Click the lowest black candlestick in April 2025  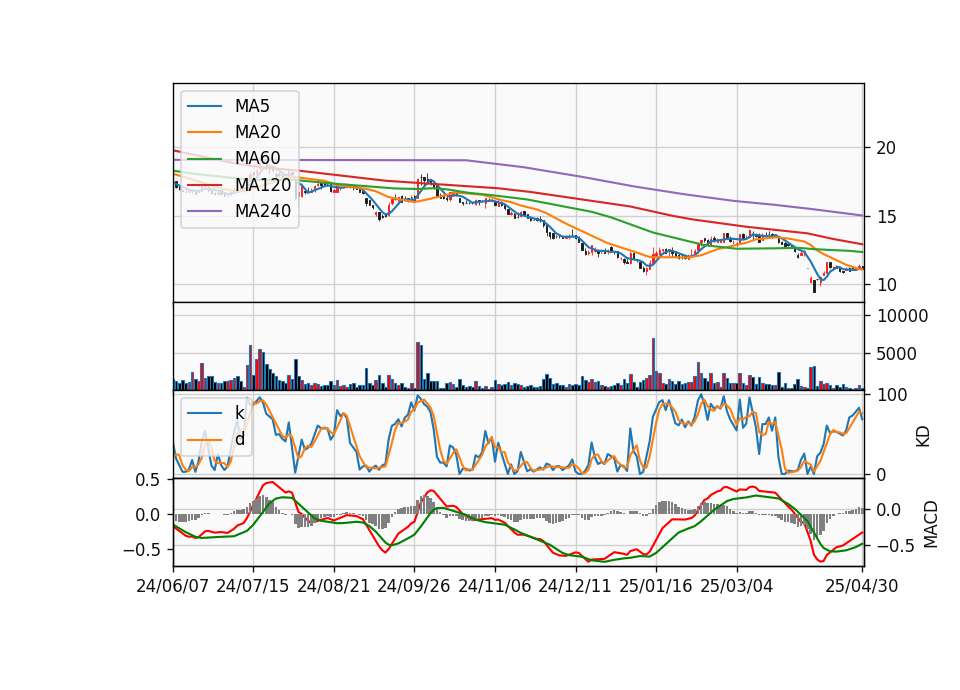[814, 285]
